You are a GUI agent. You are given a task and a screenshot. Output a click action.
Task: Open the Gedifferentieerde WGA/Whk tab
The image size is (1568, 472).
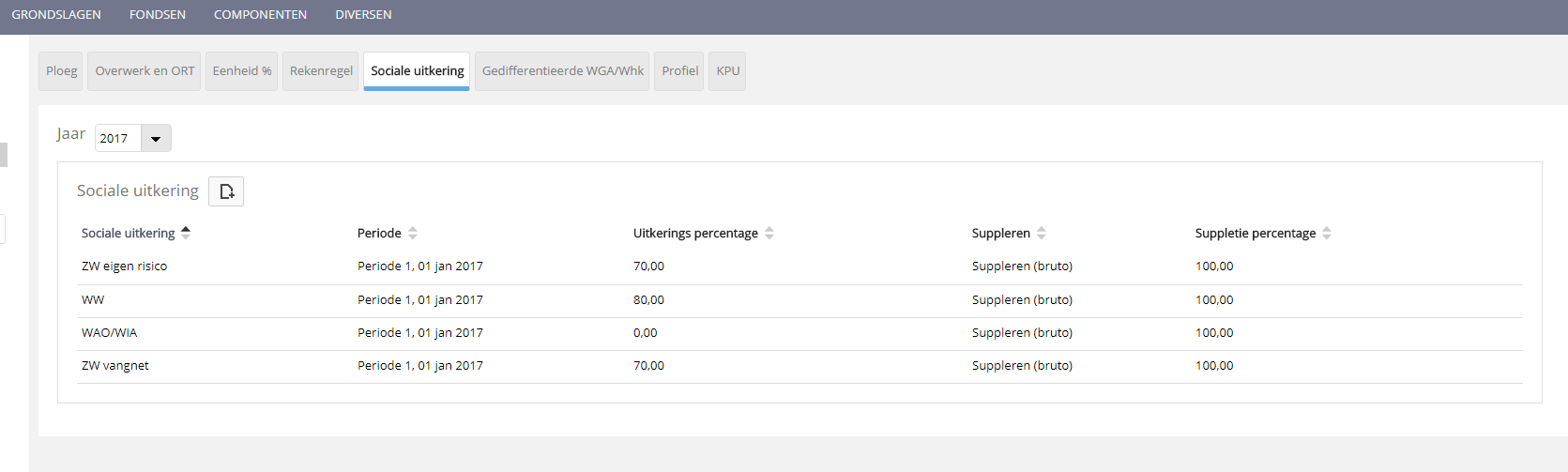pyautogui.click(x=562, y=71)
